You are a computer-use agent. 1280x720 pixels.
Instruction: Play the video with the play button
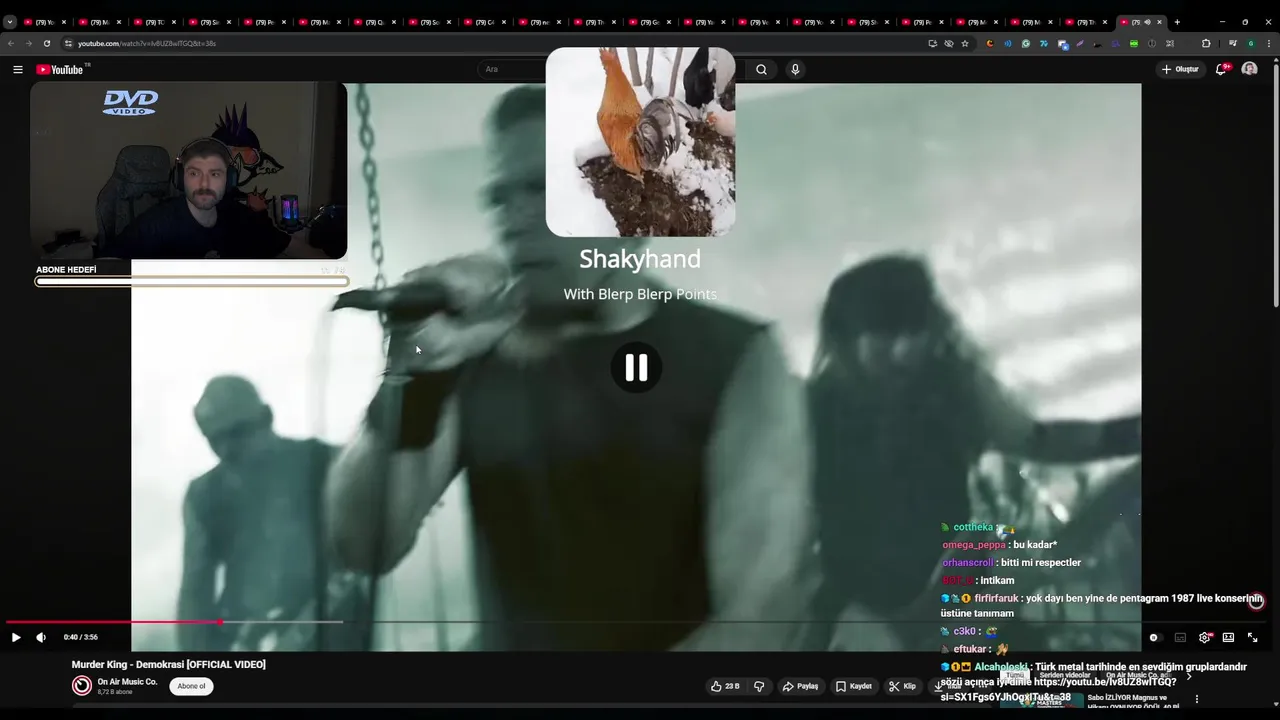tap(16, 637)
